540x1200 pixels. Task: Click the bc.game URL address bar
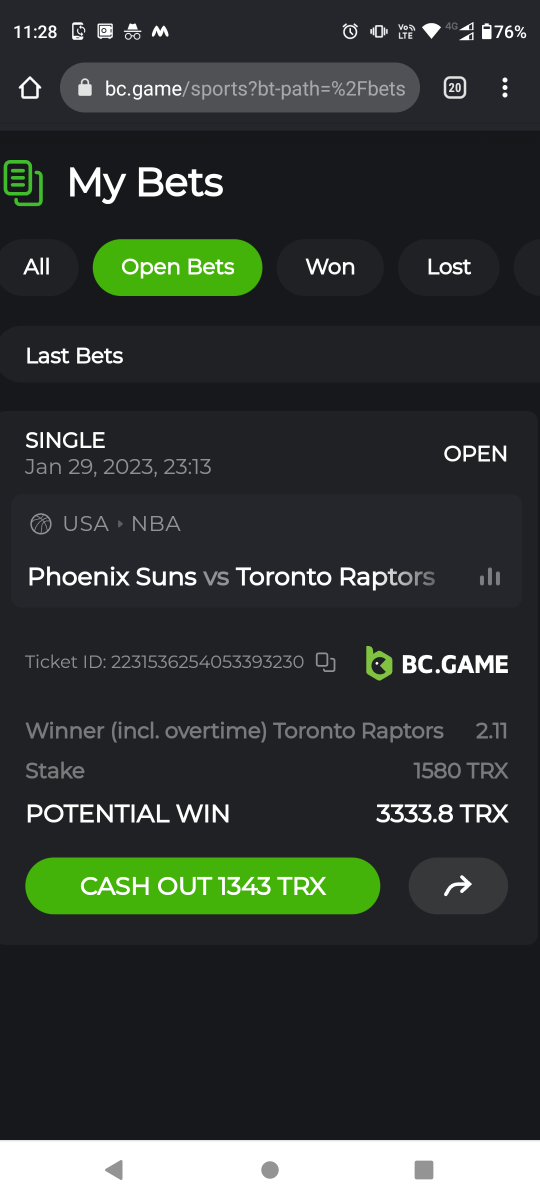[x=240, y=88]
